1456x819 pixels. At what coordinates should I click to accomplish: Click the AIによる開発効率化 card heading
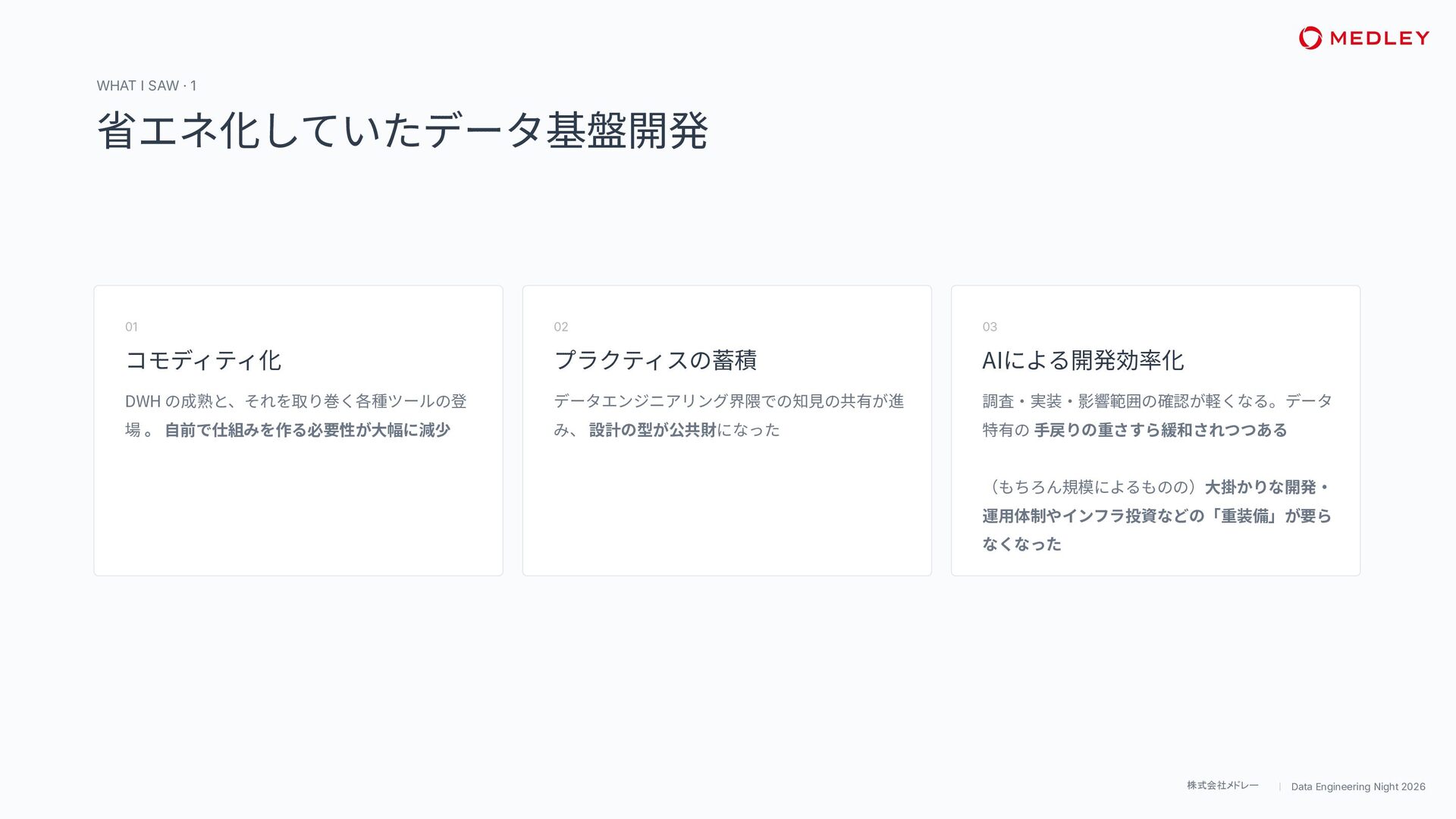pyautogui.click(x=1083, y=360)
